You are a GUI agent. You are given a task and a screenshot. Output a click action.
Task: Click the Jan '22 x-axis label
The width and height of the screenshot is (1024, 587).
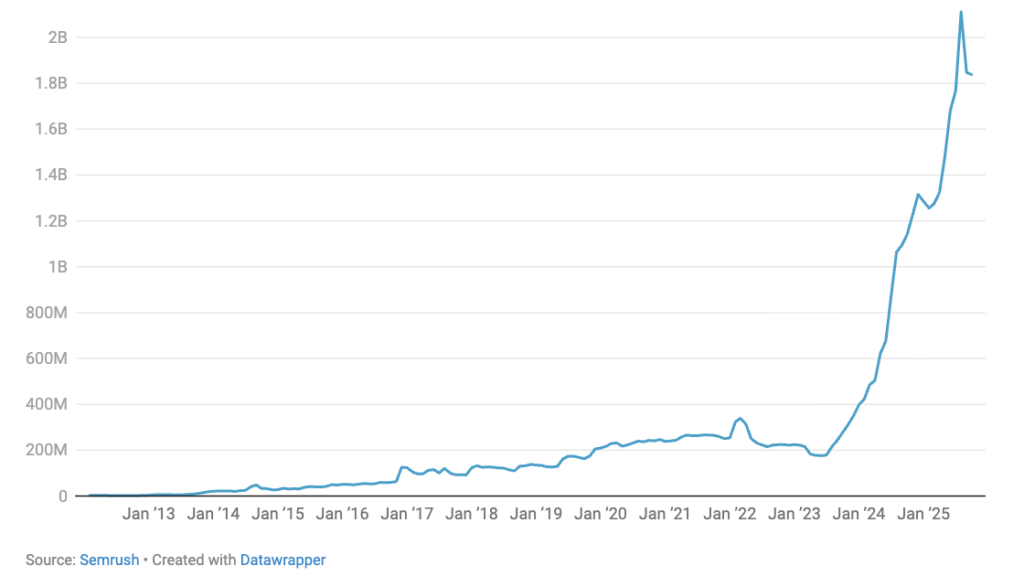click(731, 514)
